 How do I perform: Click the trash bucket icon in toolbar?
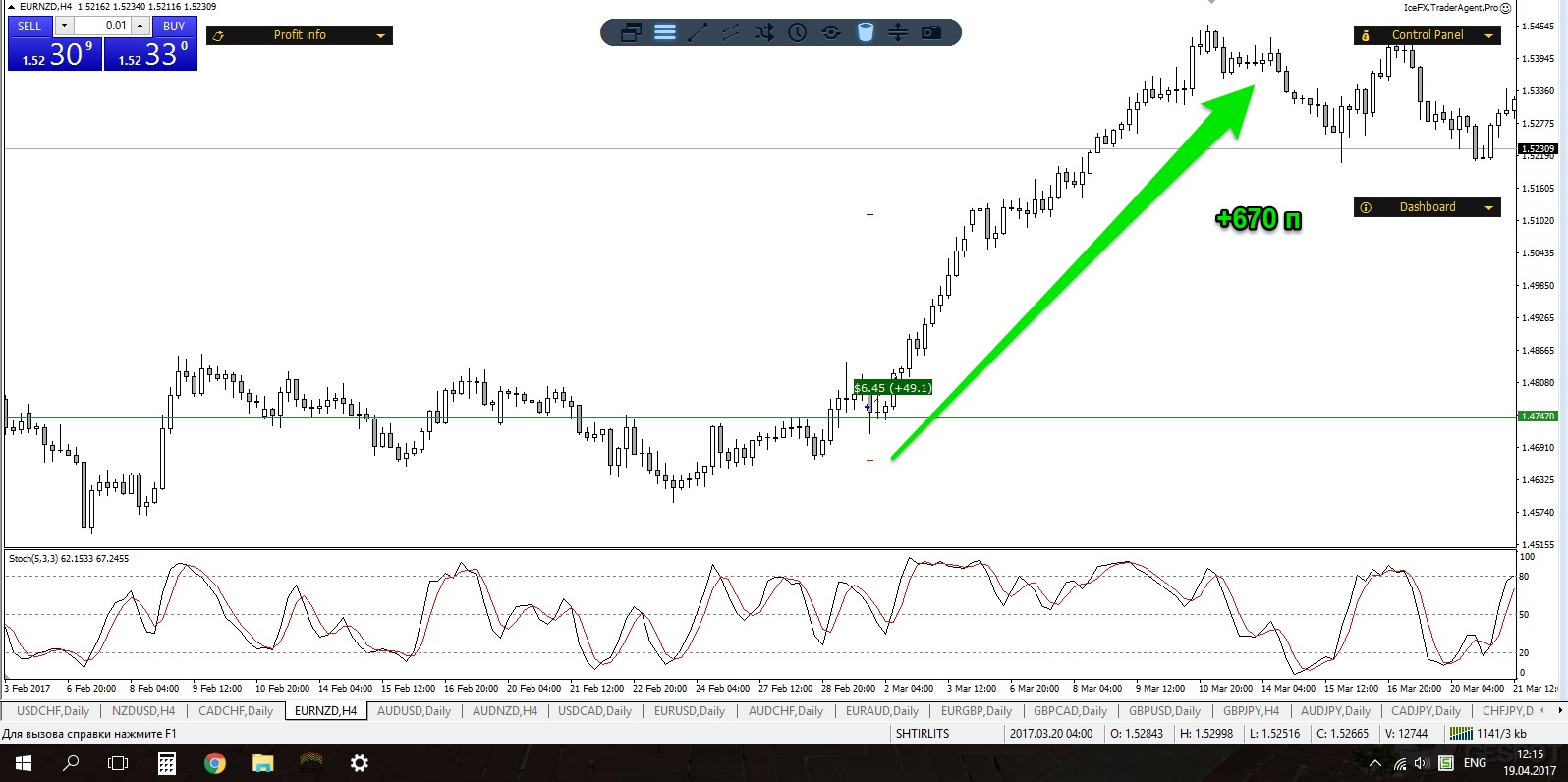click(865, 32)
